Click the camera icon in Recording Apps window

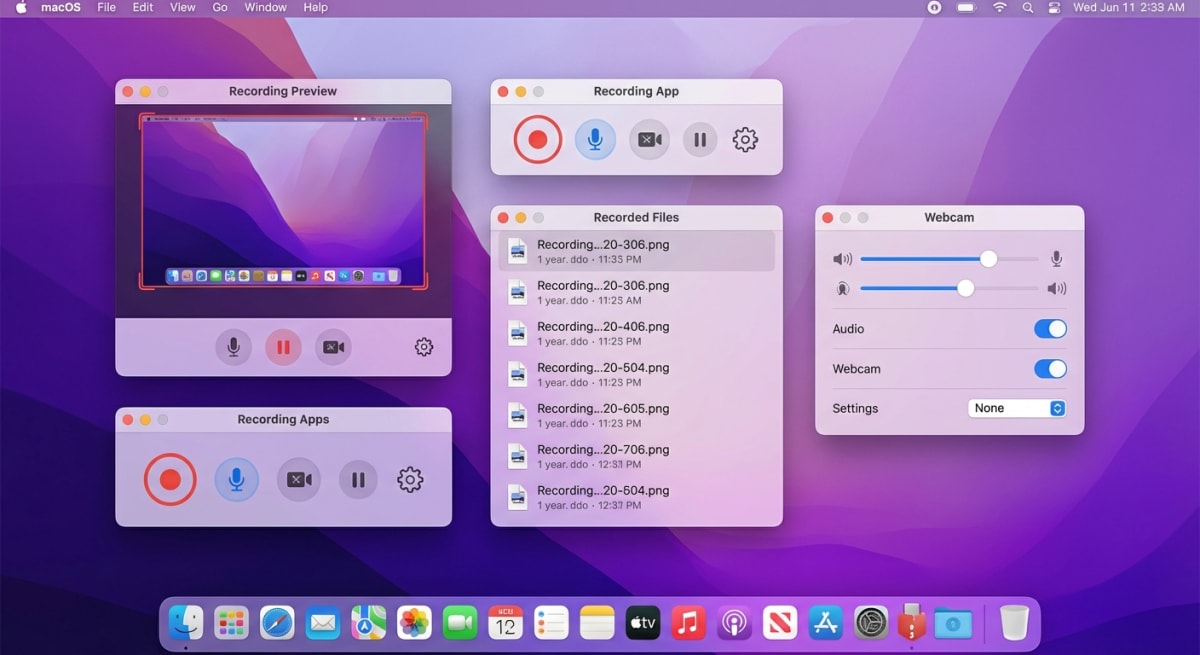[299, 480]
